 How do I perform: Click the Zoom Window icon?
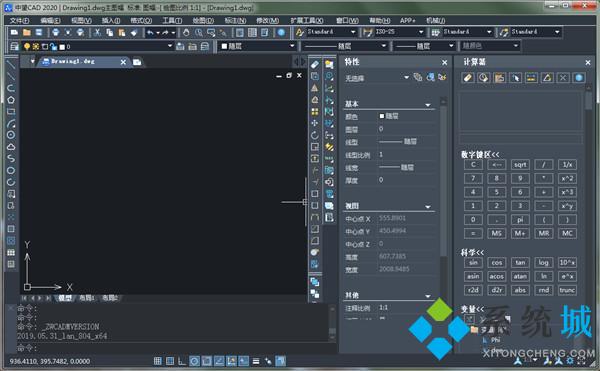click(211, 33)
